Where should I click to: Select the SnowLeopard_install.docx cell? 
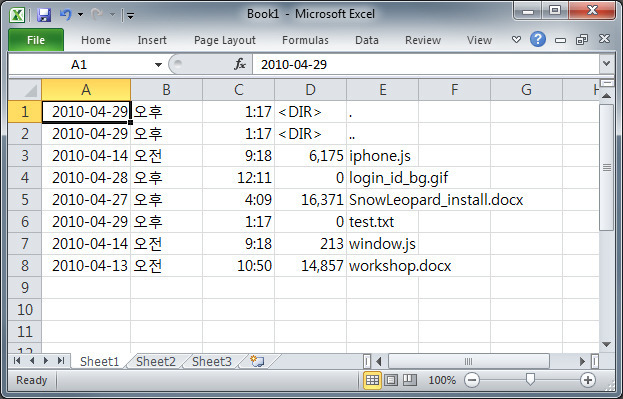(382, 200)
